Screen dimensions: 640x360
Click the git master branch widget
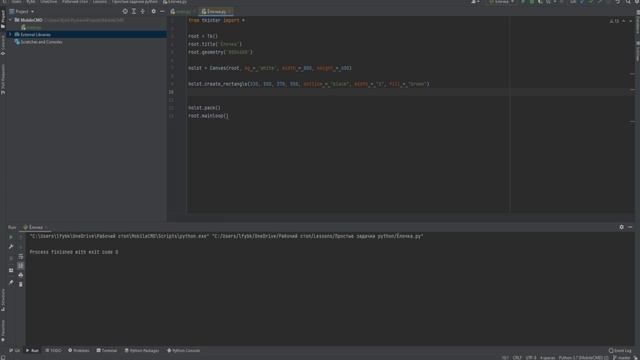622,358
